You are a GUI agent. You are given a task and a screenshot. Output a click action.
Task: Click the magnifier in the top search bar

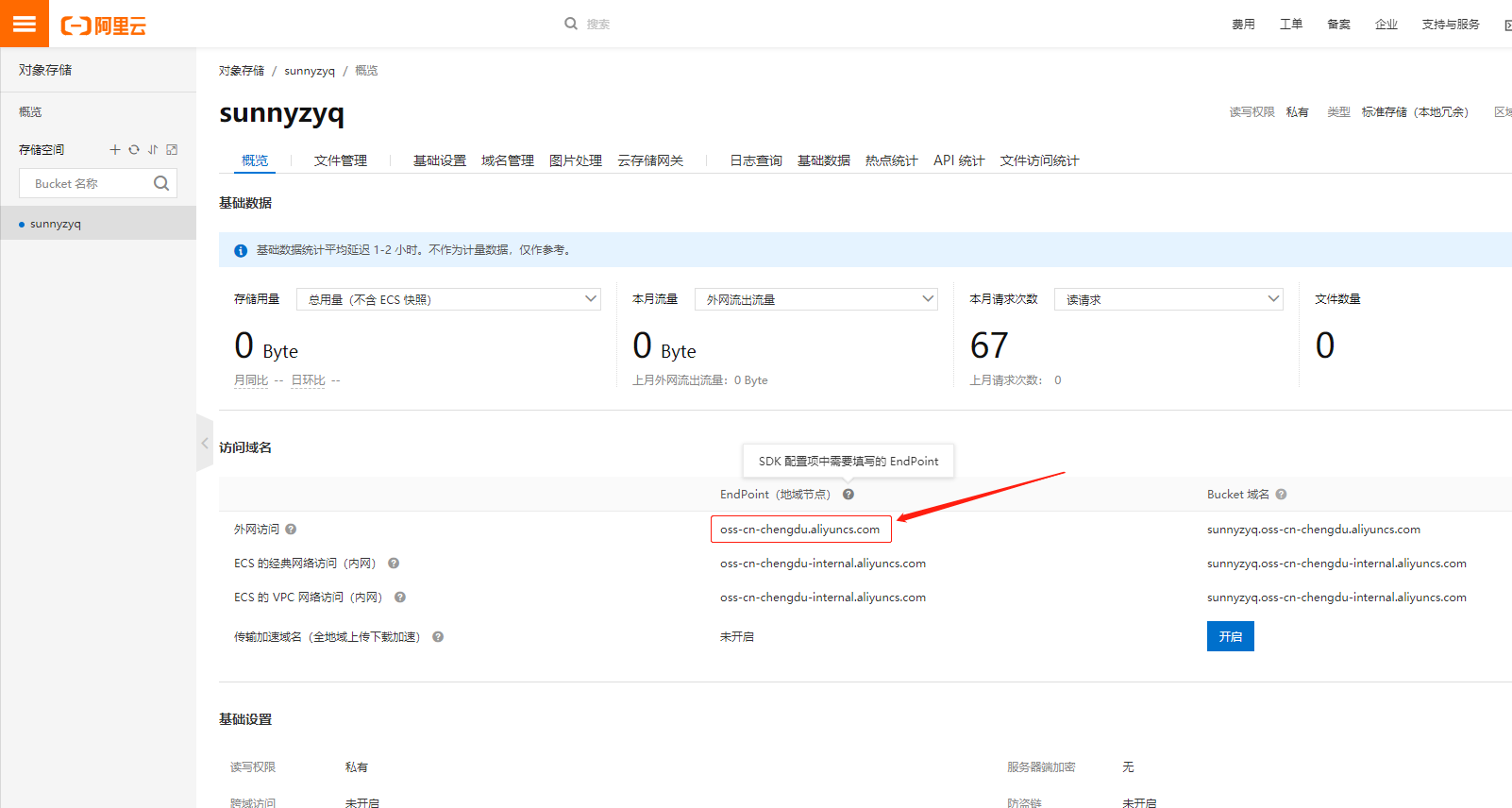tap(571, 24)
